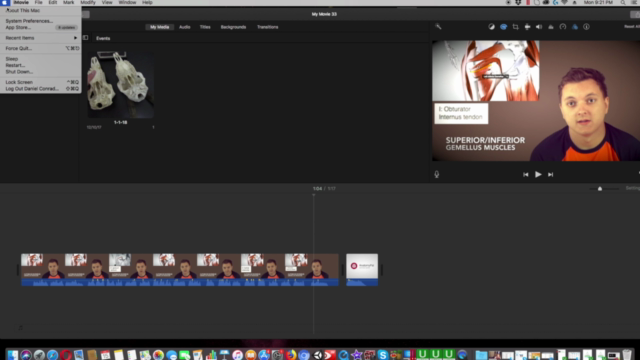Switch to the Titles tab
The height and width of the screenshot is (360, 640).
click(205, 27)
